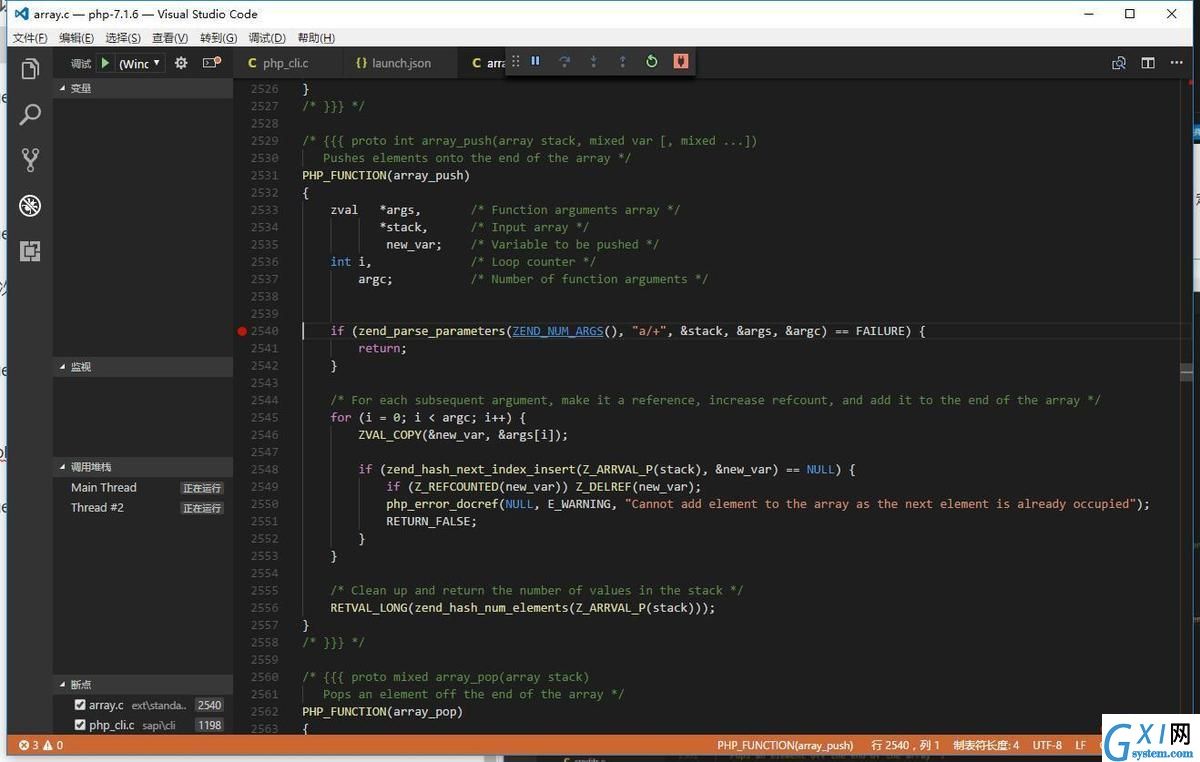Viewport: 1200px width, 762px height.
Task: Click the php_cli.c breakpoint line number 1198
Action: pyautogui.click(x=209, y=725)
